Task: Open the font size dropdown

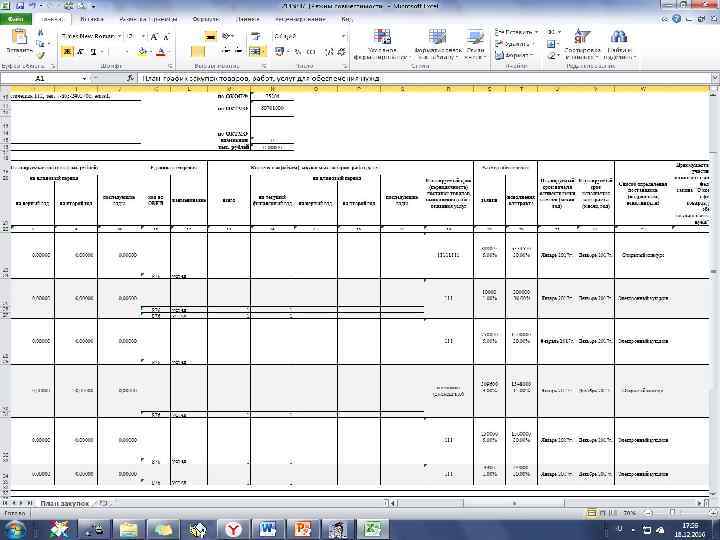Action: [x=143, y=36]
